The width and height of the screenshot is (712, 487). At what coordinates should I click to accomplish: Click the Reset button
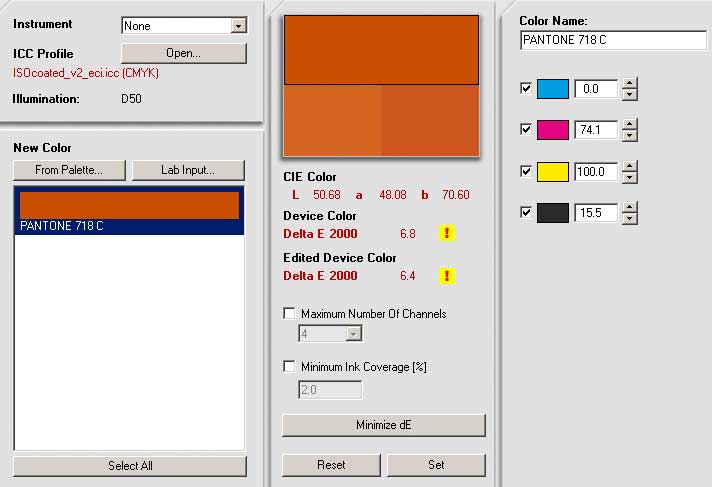(331, 465)
